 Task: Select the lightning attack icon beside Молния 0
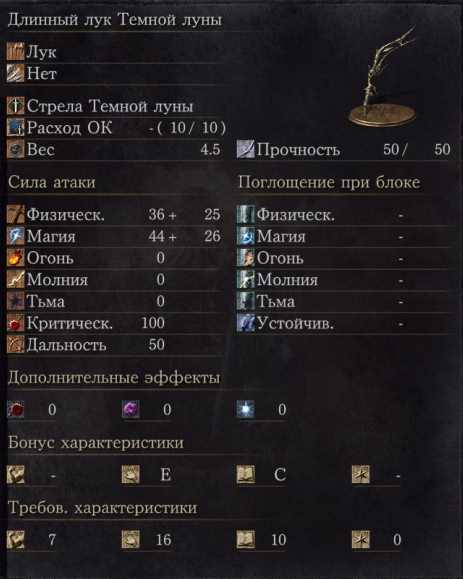[16, 280]
